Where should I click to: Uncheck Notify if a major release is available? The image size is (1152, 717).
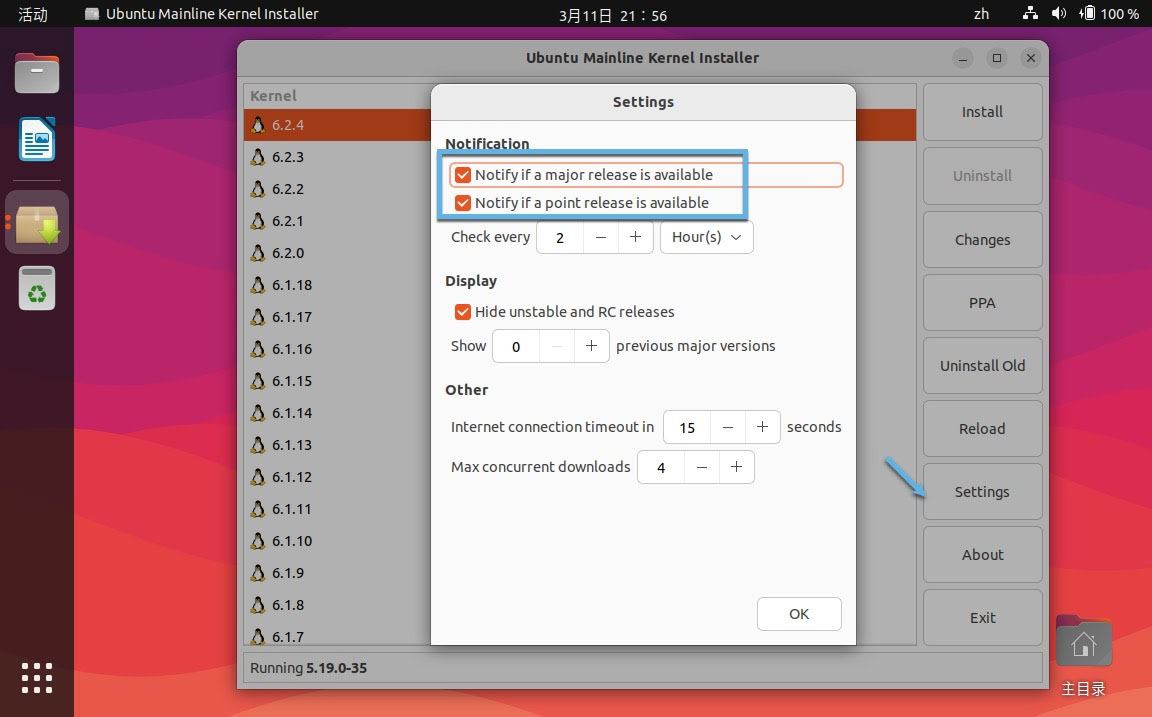[x=463, y=175]
